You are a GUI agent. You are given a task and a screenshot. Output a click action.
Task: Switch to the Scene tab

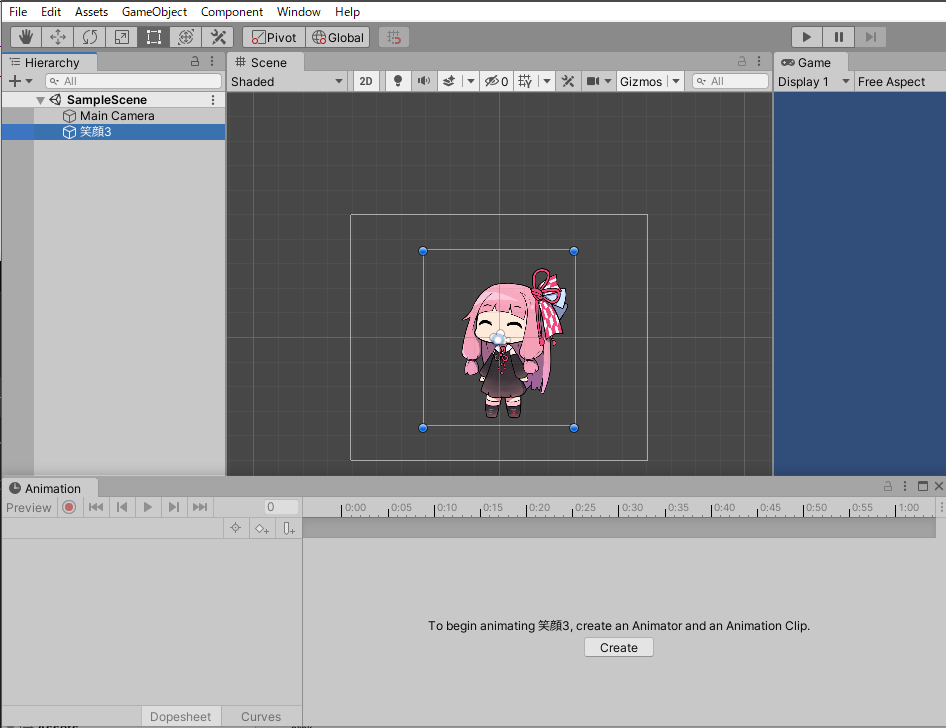click(x=261, y=63)
